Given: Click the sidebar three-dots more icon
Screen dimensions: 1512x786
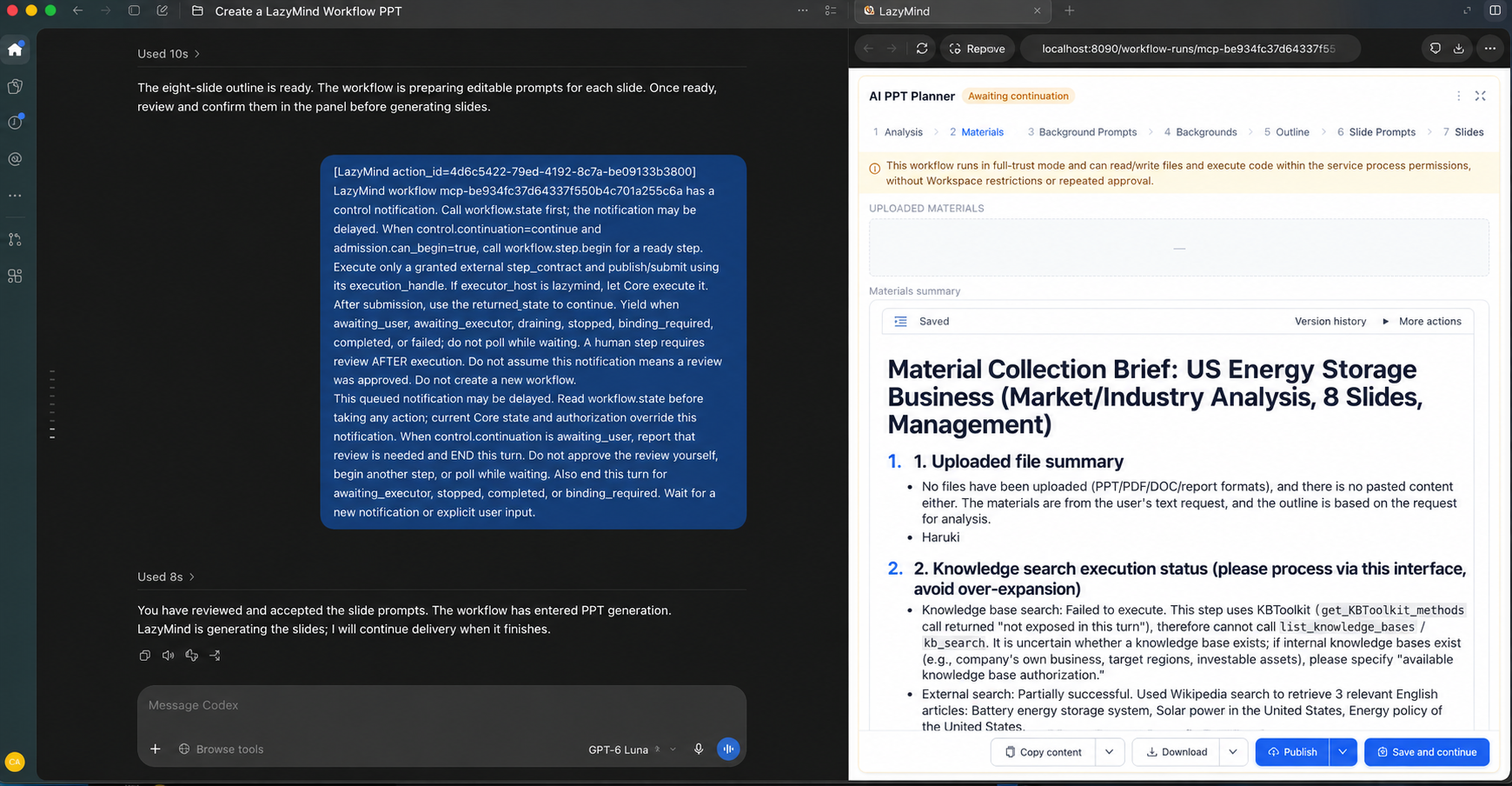Looking at the screenshot, I should [x=15, y=196].
